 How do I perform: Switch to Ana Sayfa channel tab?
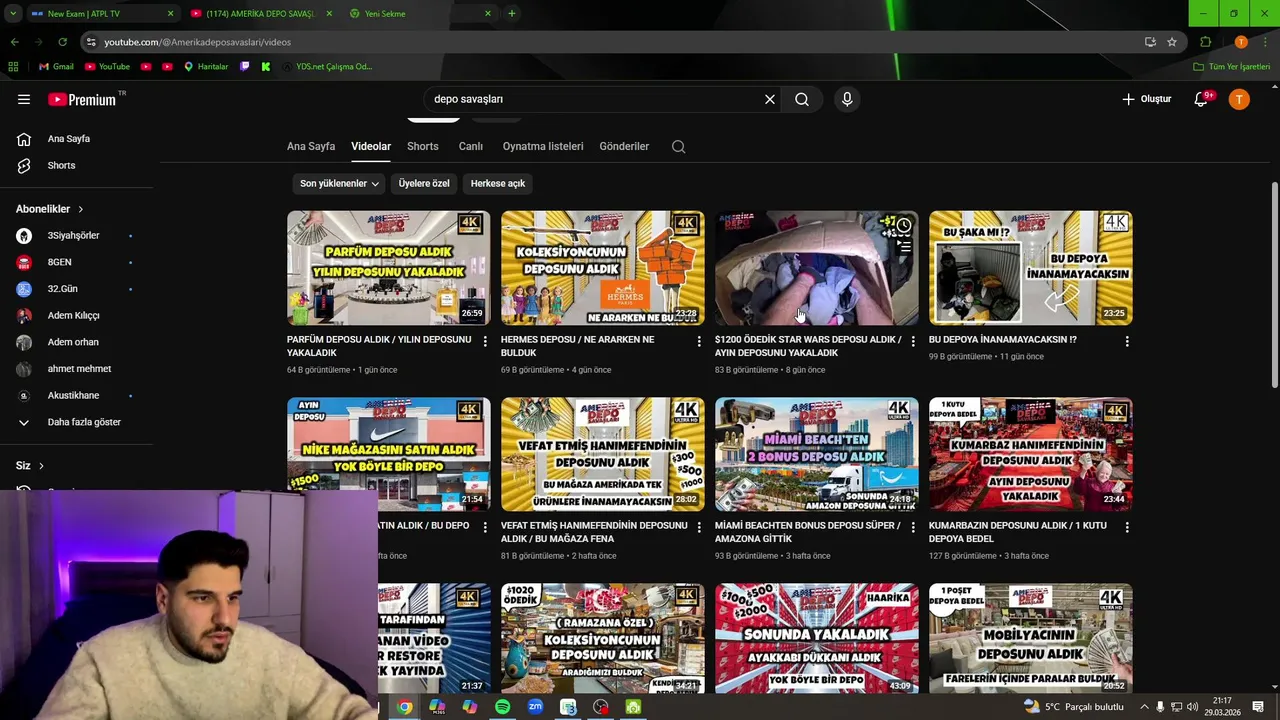pyautogui.click(x=311, y=146)
